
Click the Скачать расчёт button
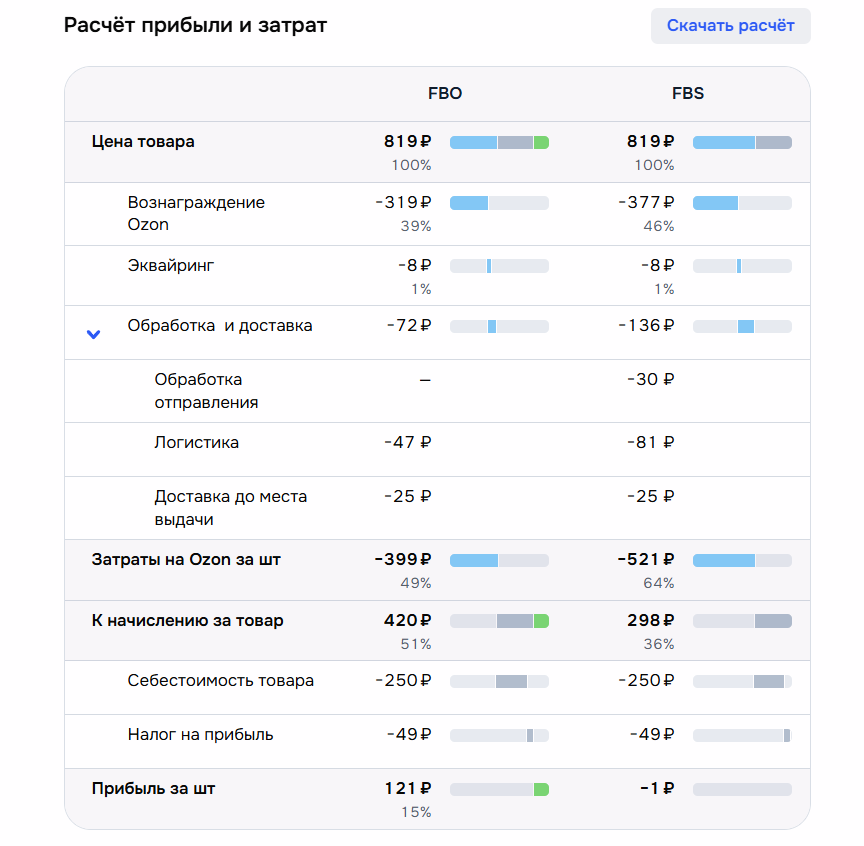[x=730, y=26]
